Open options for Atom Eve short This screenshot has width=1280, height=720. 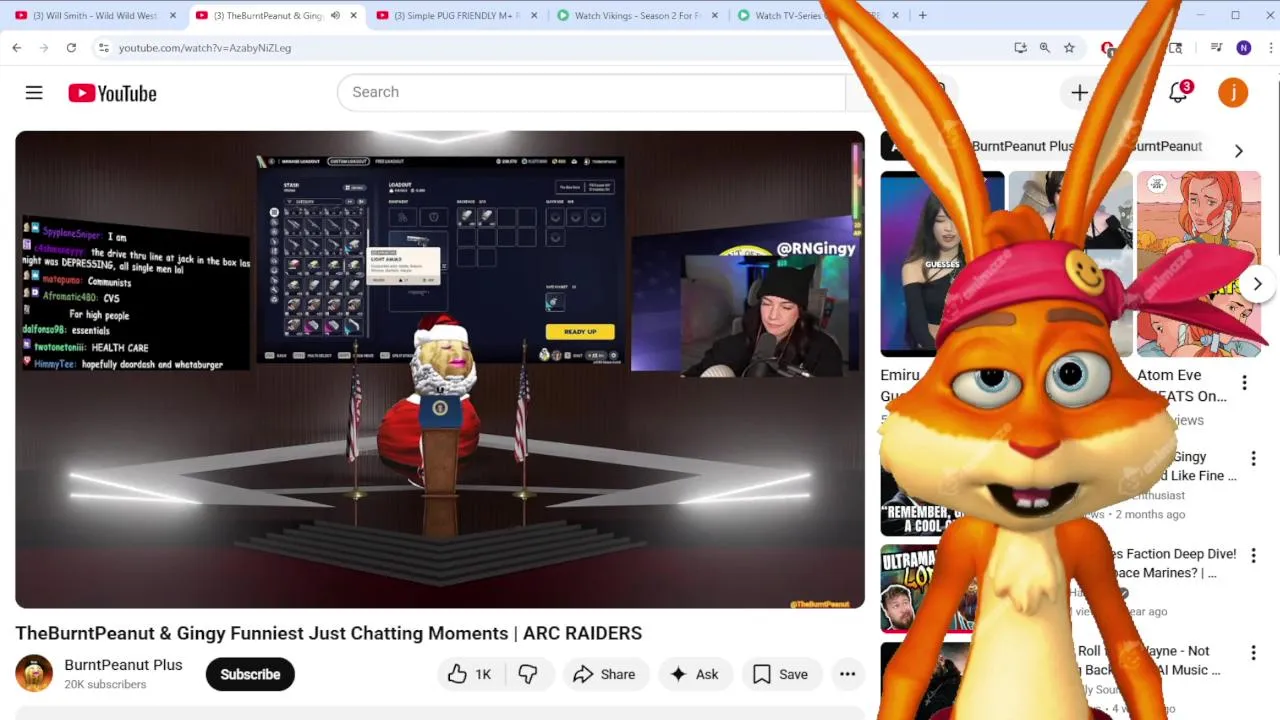click(x=1244, y=383)
